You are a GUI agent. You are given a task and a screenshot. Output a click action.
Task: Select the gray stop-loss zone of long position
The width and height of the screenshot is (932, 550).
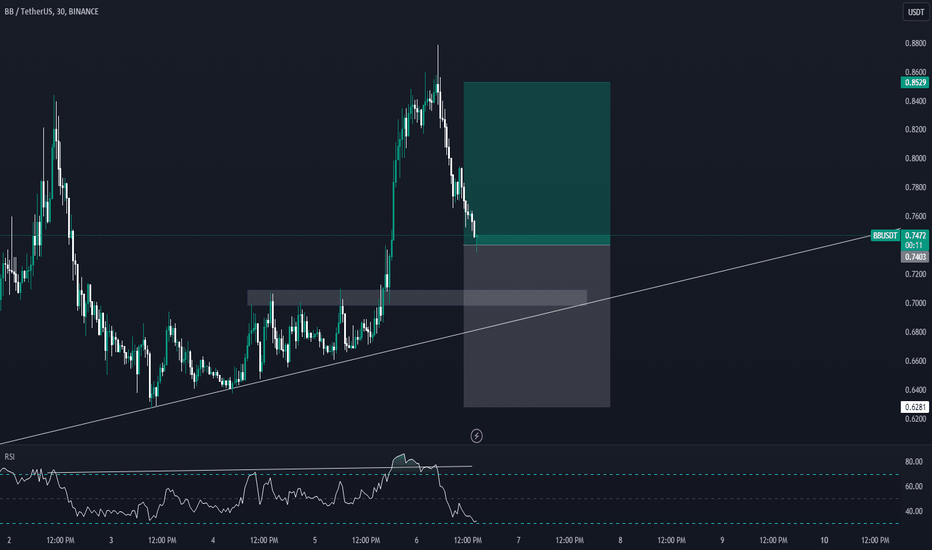pos(537,326)
